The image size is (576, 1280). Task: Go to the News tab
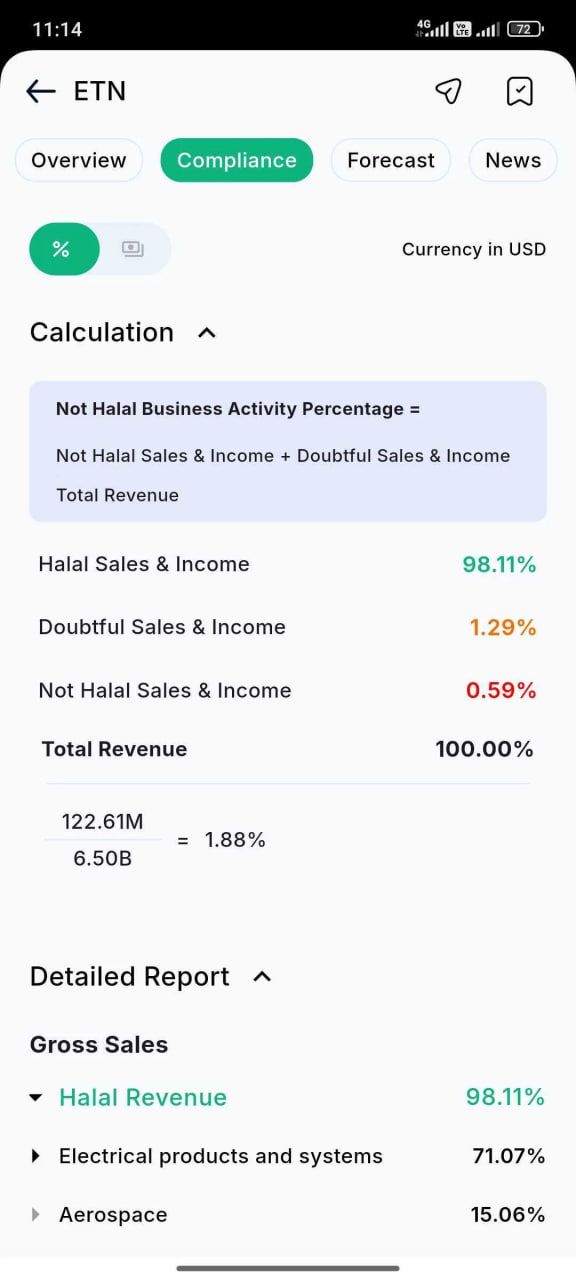tap(513, 160)
